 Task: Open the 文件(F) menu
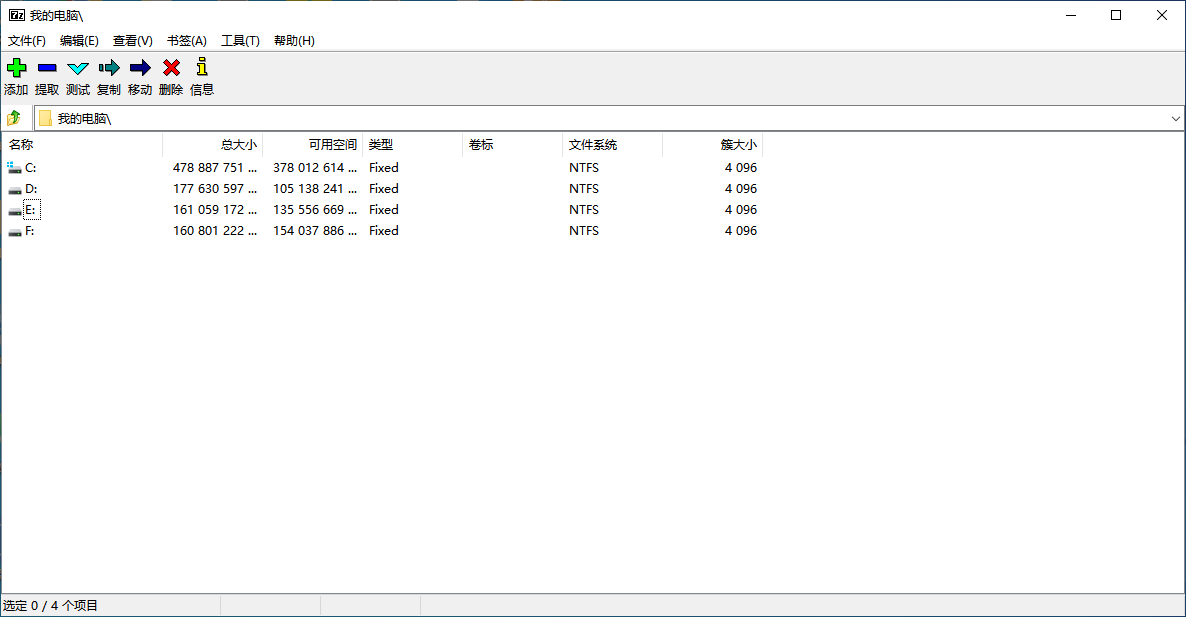[26, 40]
